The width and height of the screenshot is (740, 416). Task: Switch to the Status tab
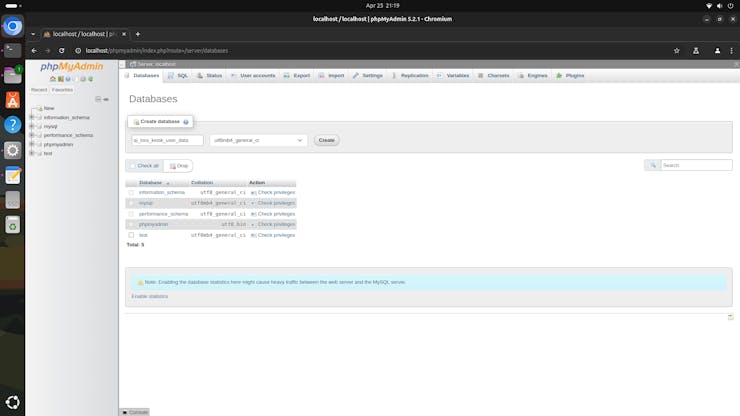click(x=210, y=76)
